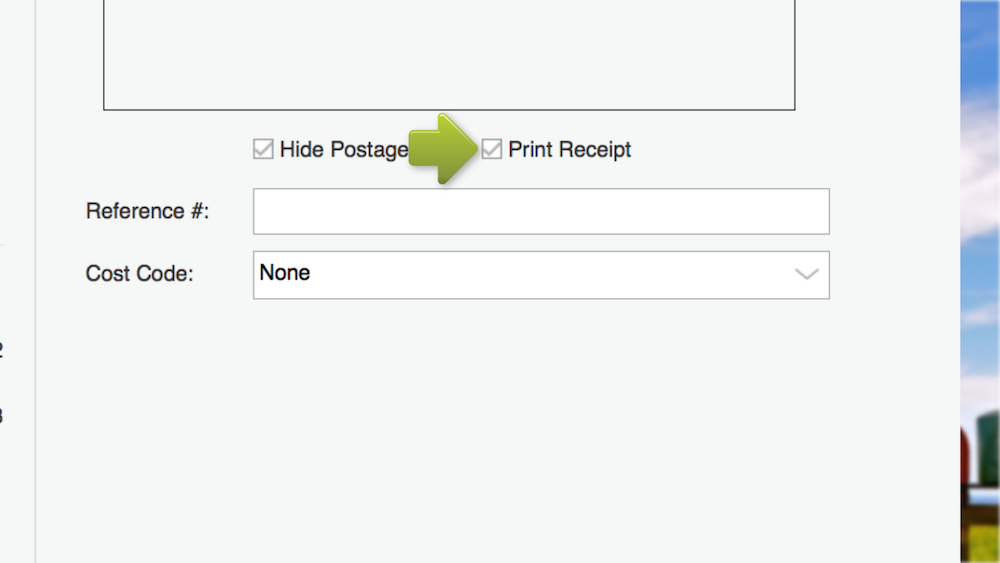1000x563 pixels.
Task: Click the None value in Cost Code
Action: click(x=285, y=273)
